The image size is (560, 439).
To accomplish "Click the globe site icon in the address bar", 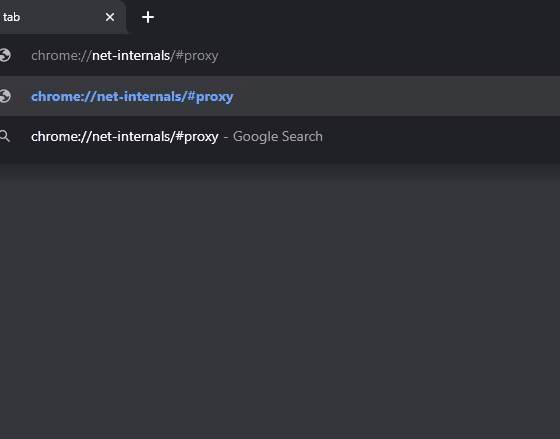I will point(5,55).
